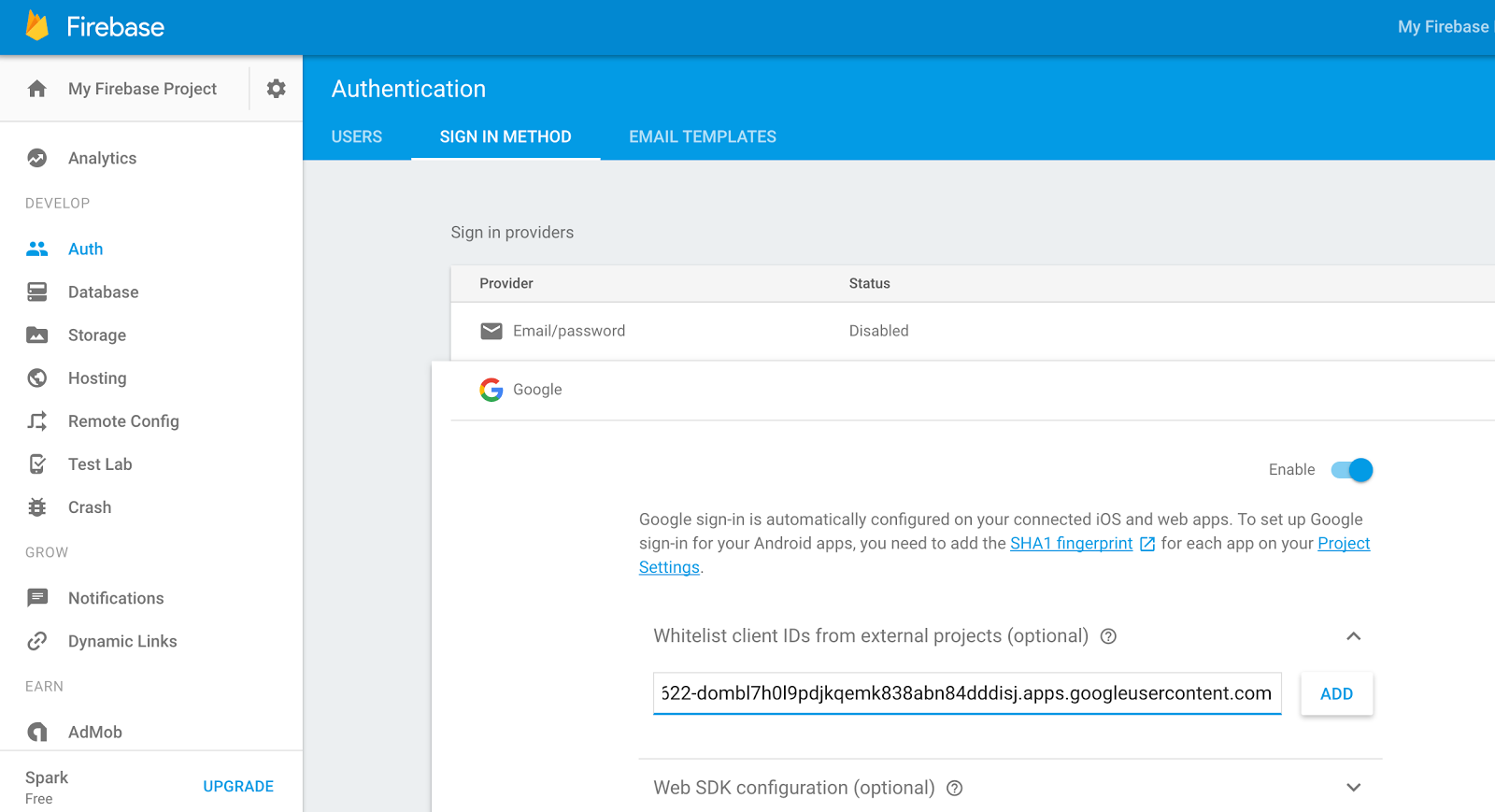Image resolution: width=1495 pixels, height=812 pixels.
Task: Switch to the Users tab
Action: [x=357, y=136]
